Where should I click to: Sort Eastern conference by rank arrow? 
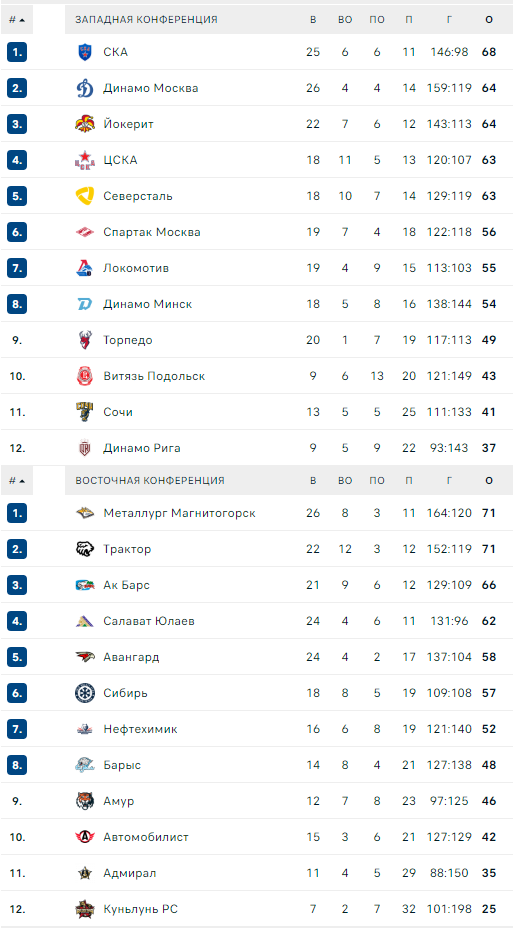click(x=17, y=481)
